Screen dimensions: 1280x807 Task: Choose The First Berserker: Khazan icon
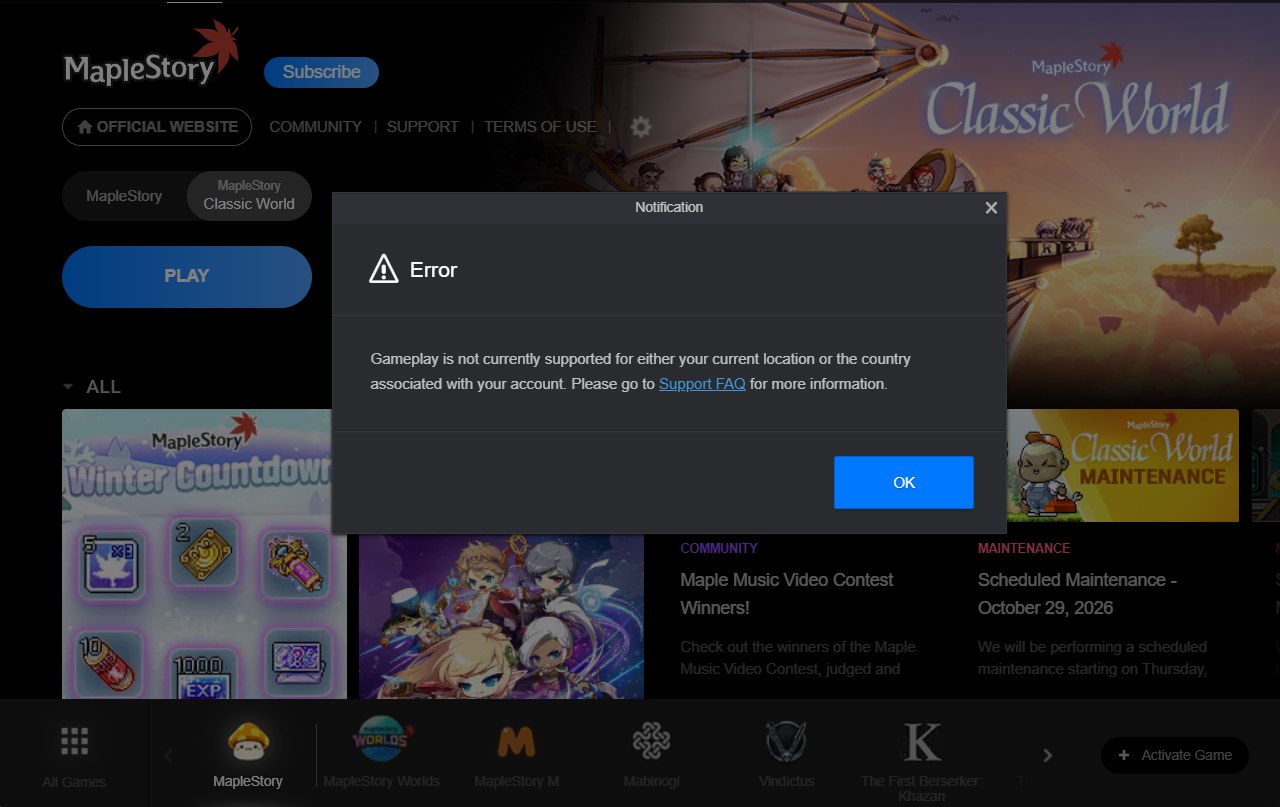coord(922,742)
